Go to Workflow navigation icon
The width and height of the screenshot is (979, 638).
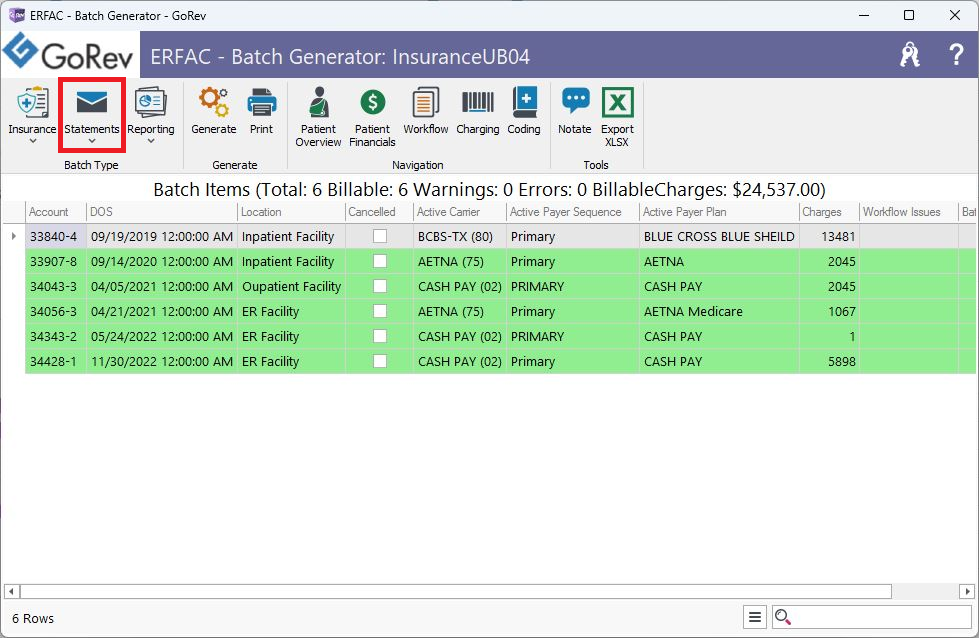pos(426,102)
